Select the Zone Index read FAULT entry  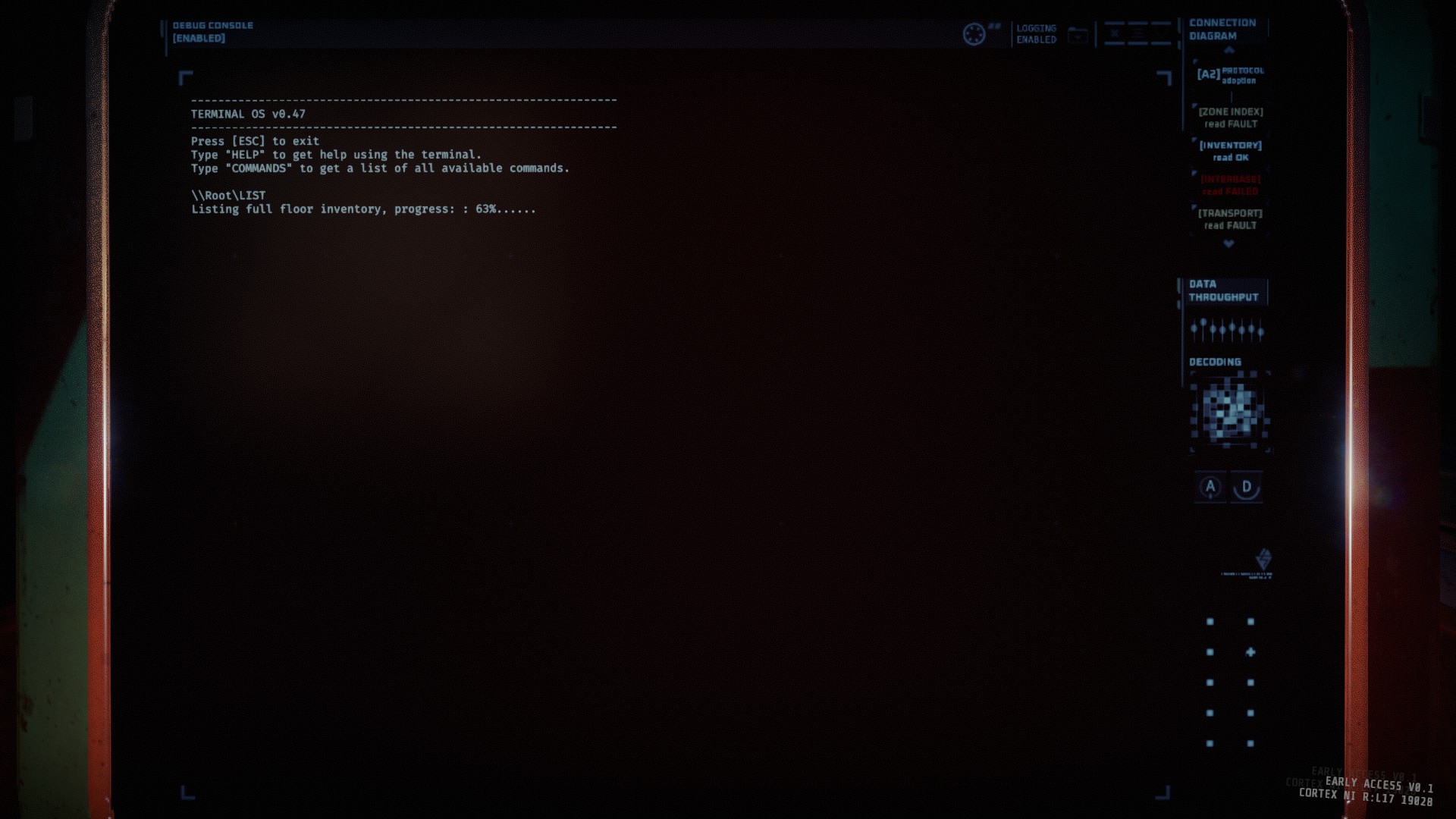(1230, 118)
